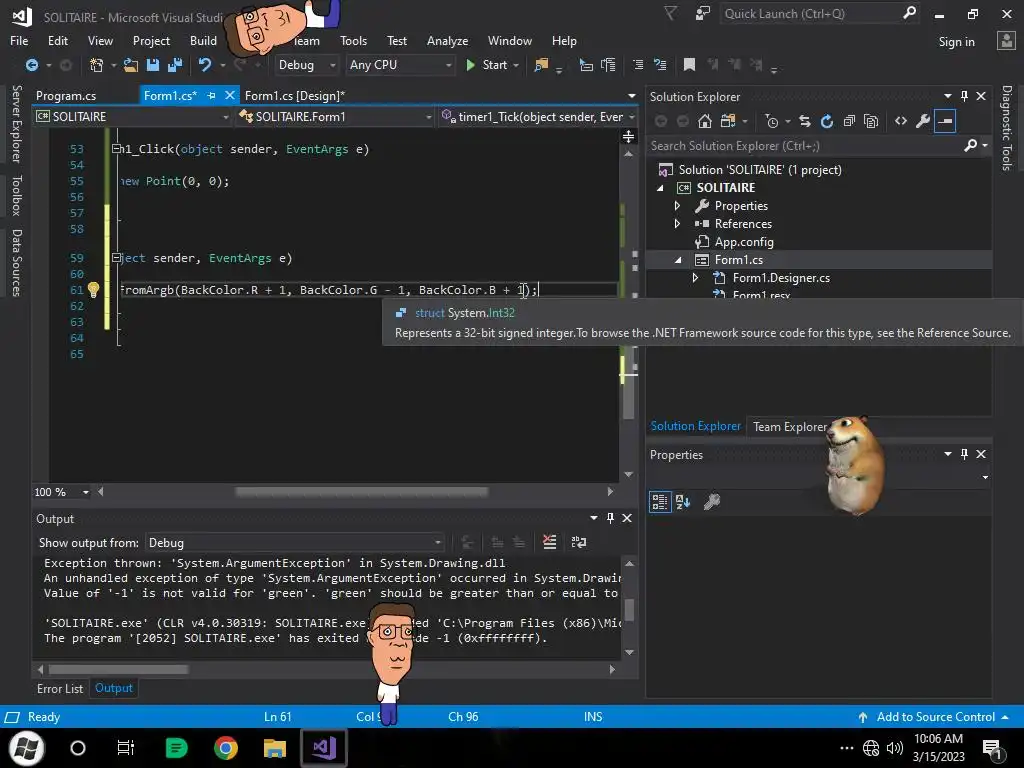
Task: Click Refresh icon in Solution Explorer
Action: pos(827,121)
